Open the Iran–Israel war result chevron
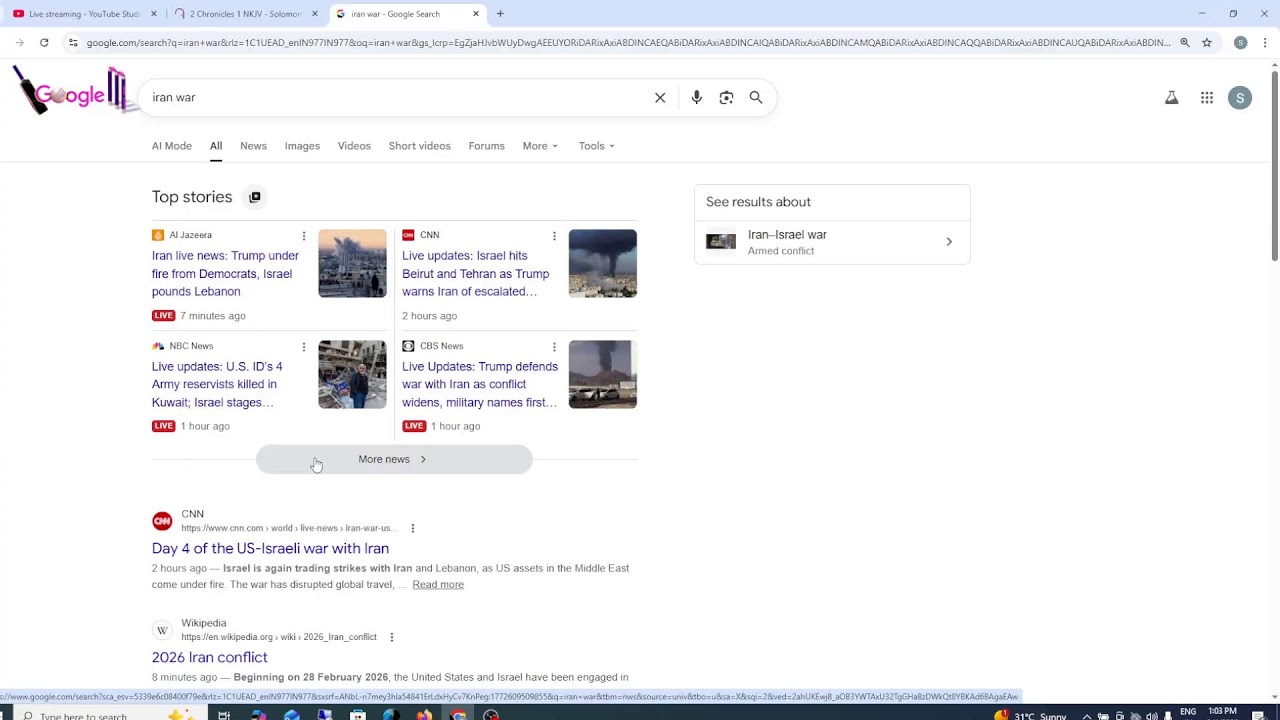The height and width of the screenshot is (720, 1280). pos(949,242)
